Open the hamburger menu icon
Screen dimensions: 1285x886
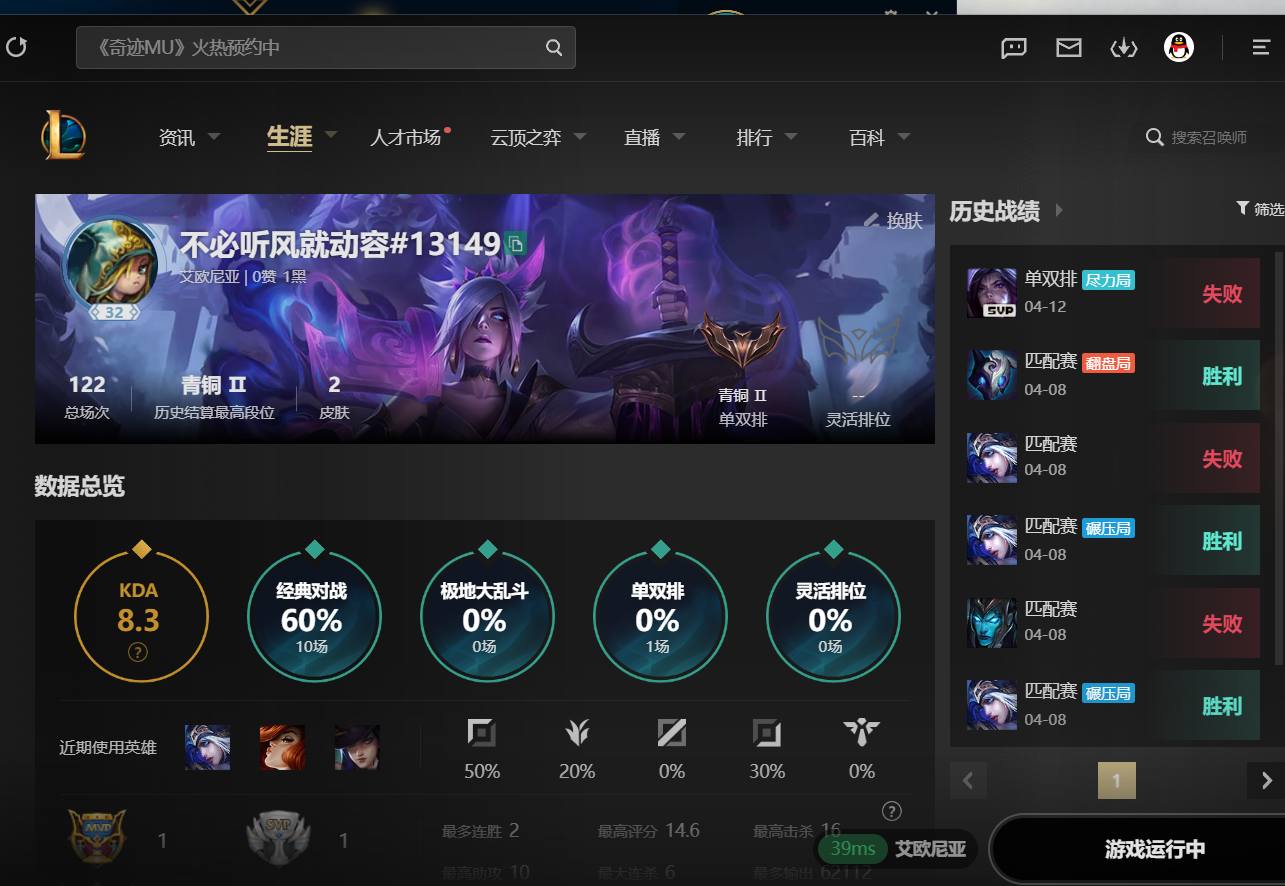pyautogui.click(x=1261, y=47)
